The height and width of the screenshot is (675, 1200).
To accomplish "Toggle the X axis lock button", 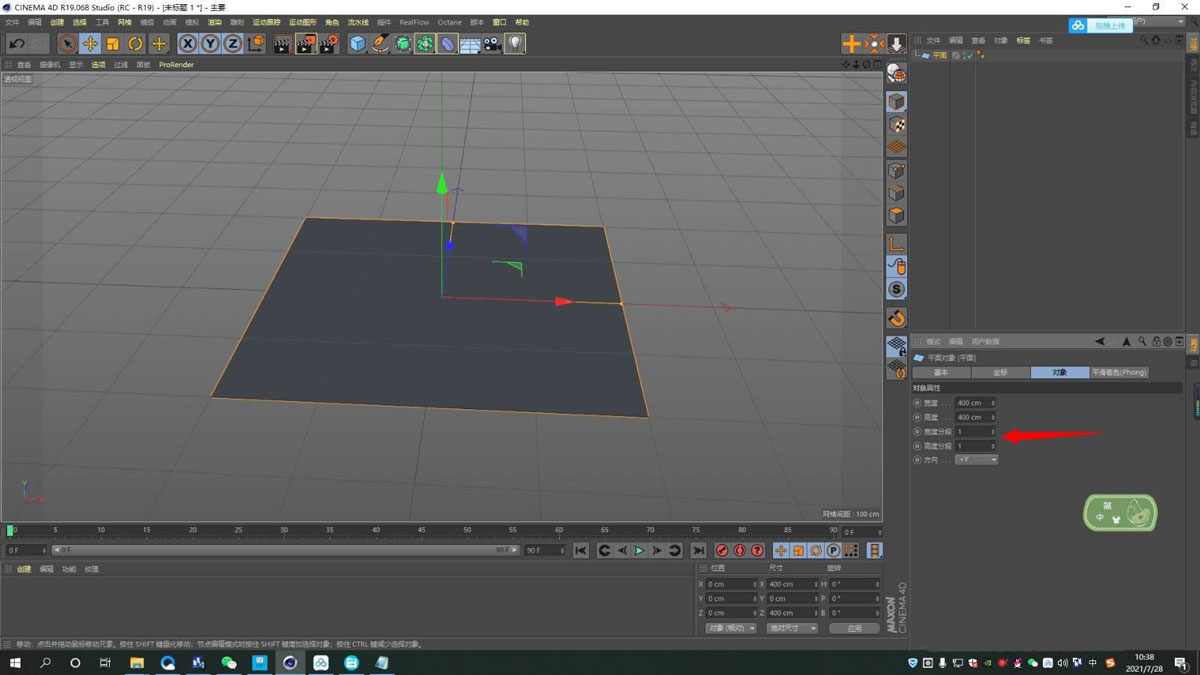I will tap(187, 43).
